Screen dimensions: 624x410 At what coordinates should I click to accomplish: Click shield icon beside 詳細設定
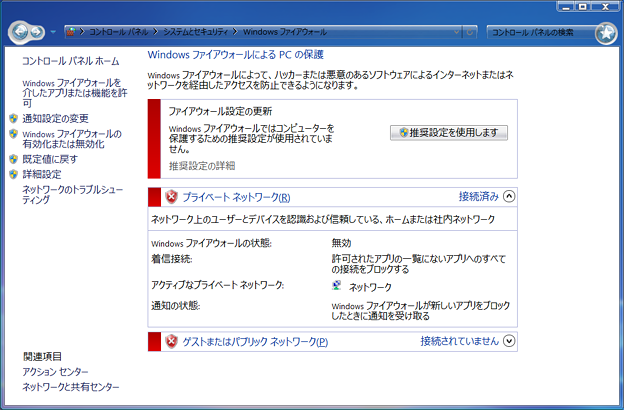pyautogui.click(x=14, y=174)
